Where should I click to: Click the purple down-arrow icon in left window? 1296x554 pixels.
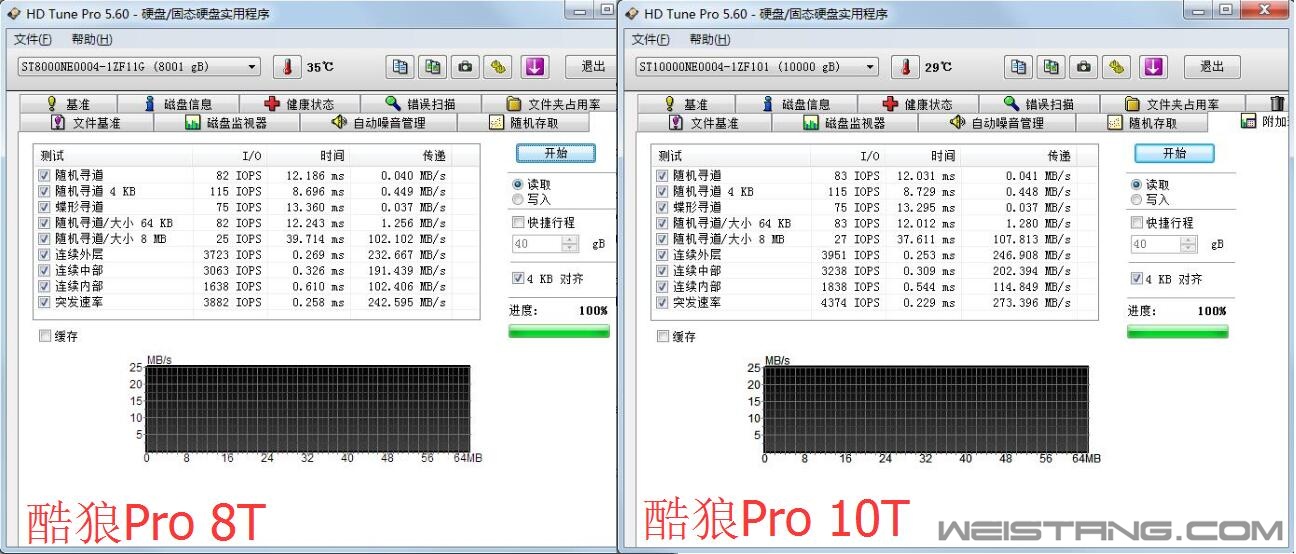pos(535,67)
